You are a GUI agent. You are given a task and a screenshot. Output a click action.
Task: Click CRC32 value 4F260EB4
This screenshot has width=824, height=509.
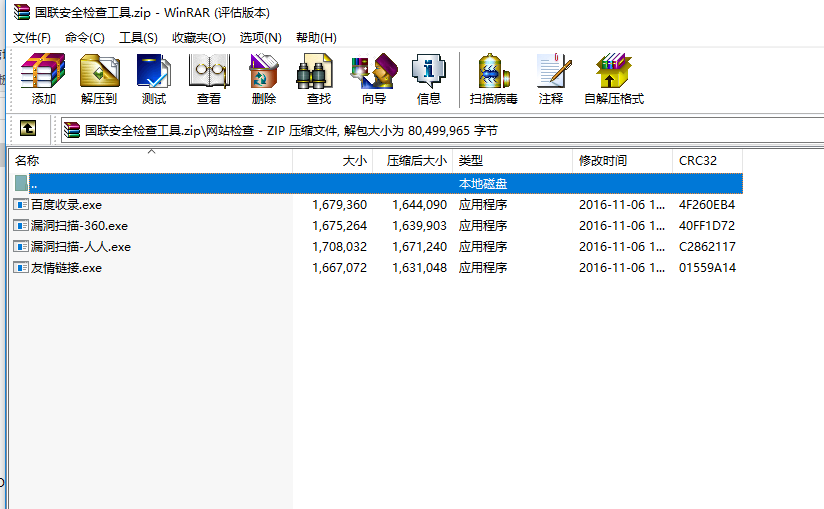(707, 205)
